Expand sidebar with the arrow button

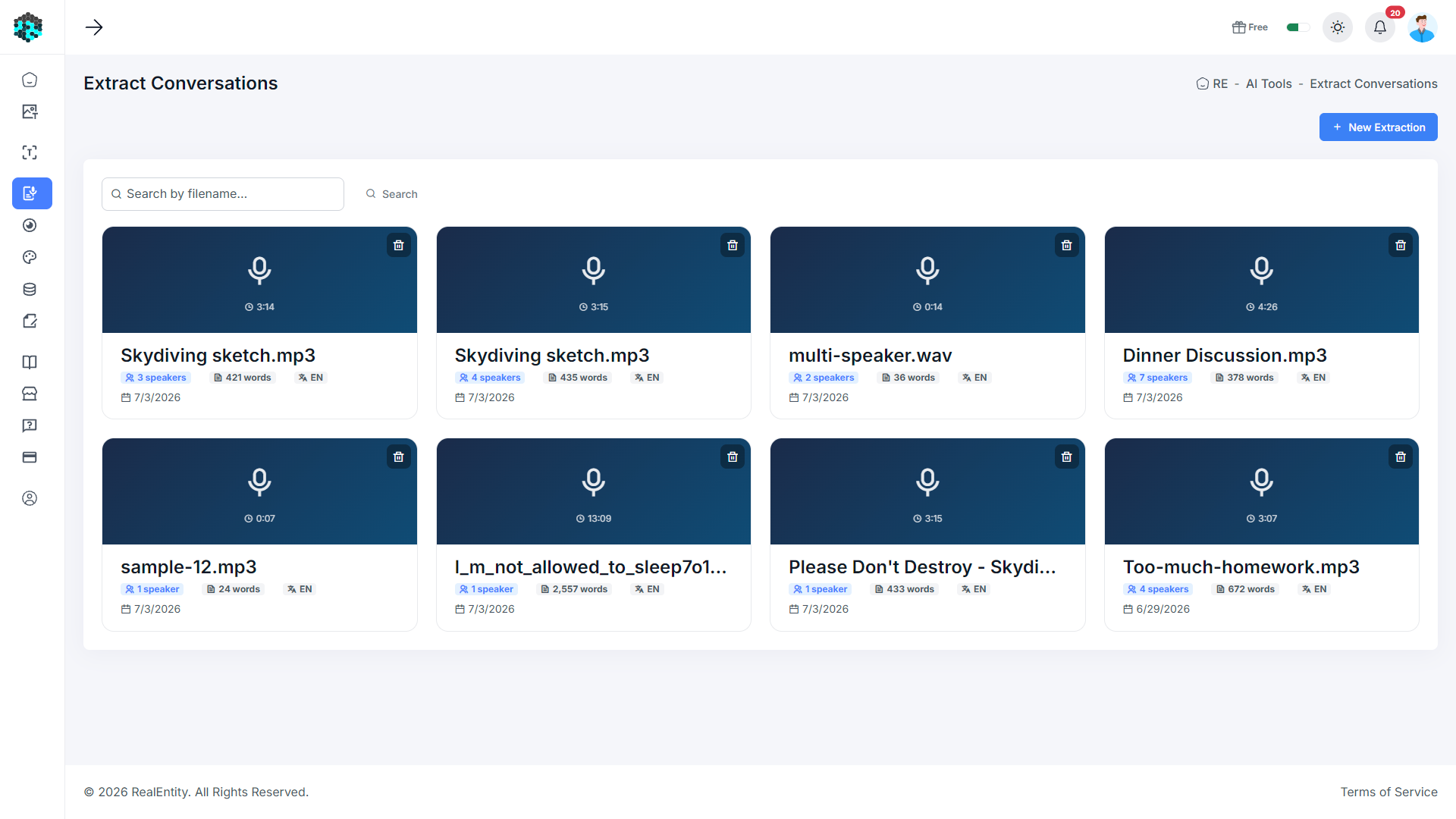(x=94, y=27)
